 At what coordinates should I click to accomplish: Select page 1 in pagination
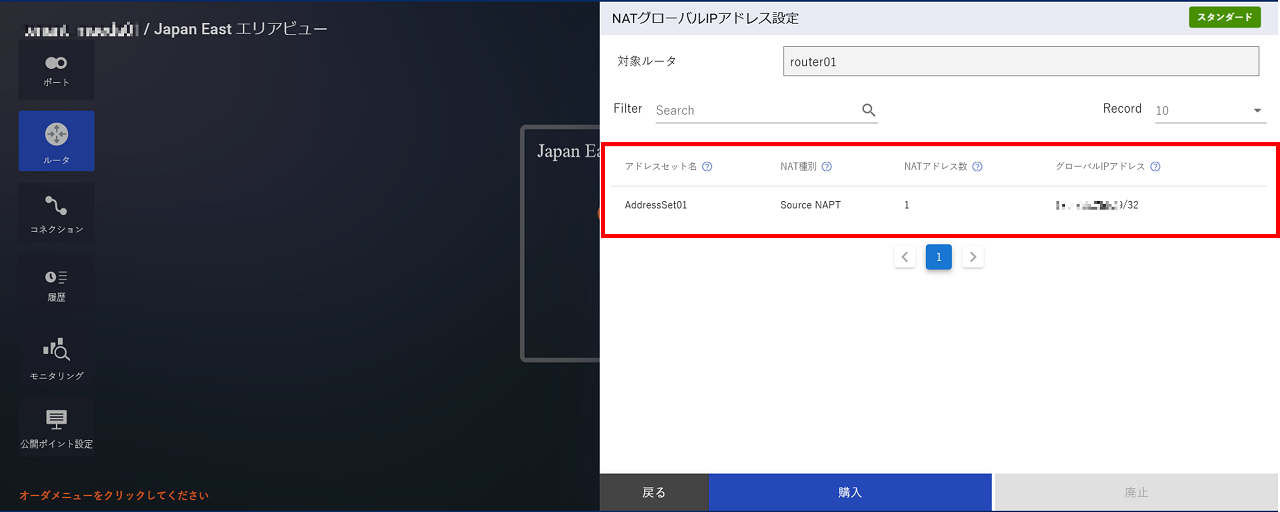(939, 257)
